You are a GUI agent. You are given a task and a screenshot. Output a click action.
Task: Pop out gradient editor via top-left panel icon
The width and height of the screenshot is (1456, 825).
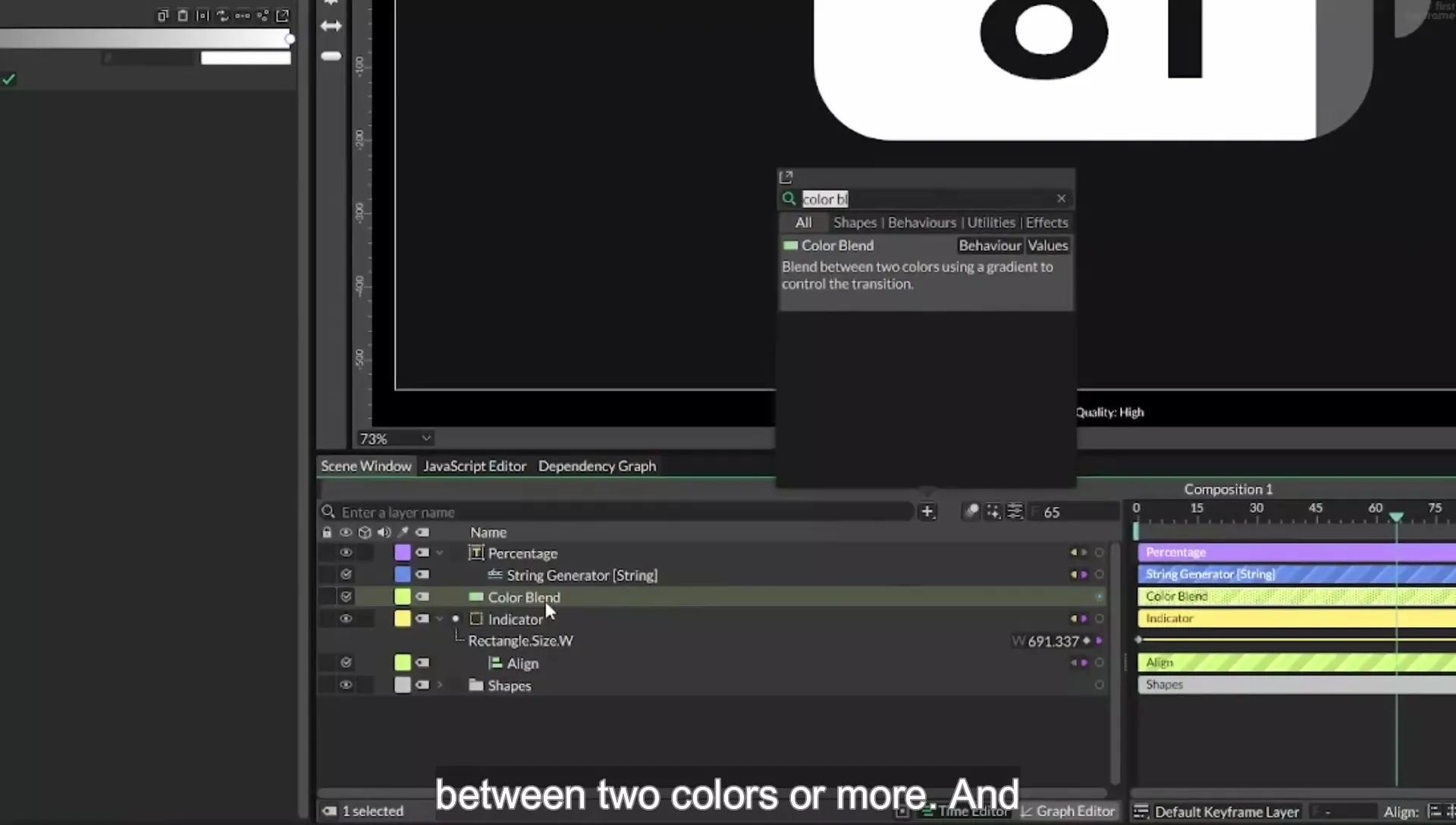[x=282, y=15]
